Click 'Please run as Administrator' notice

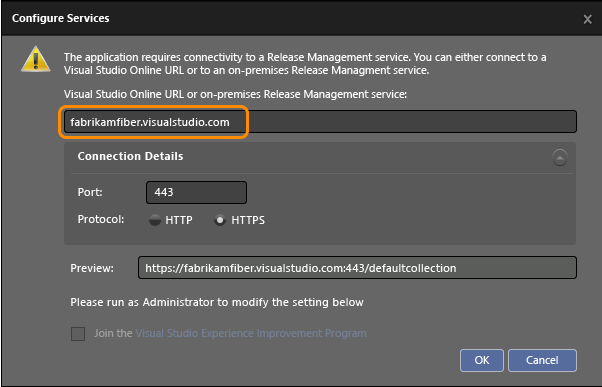[217, 302]
